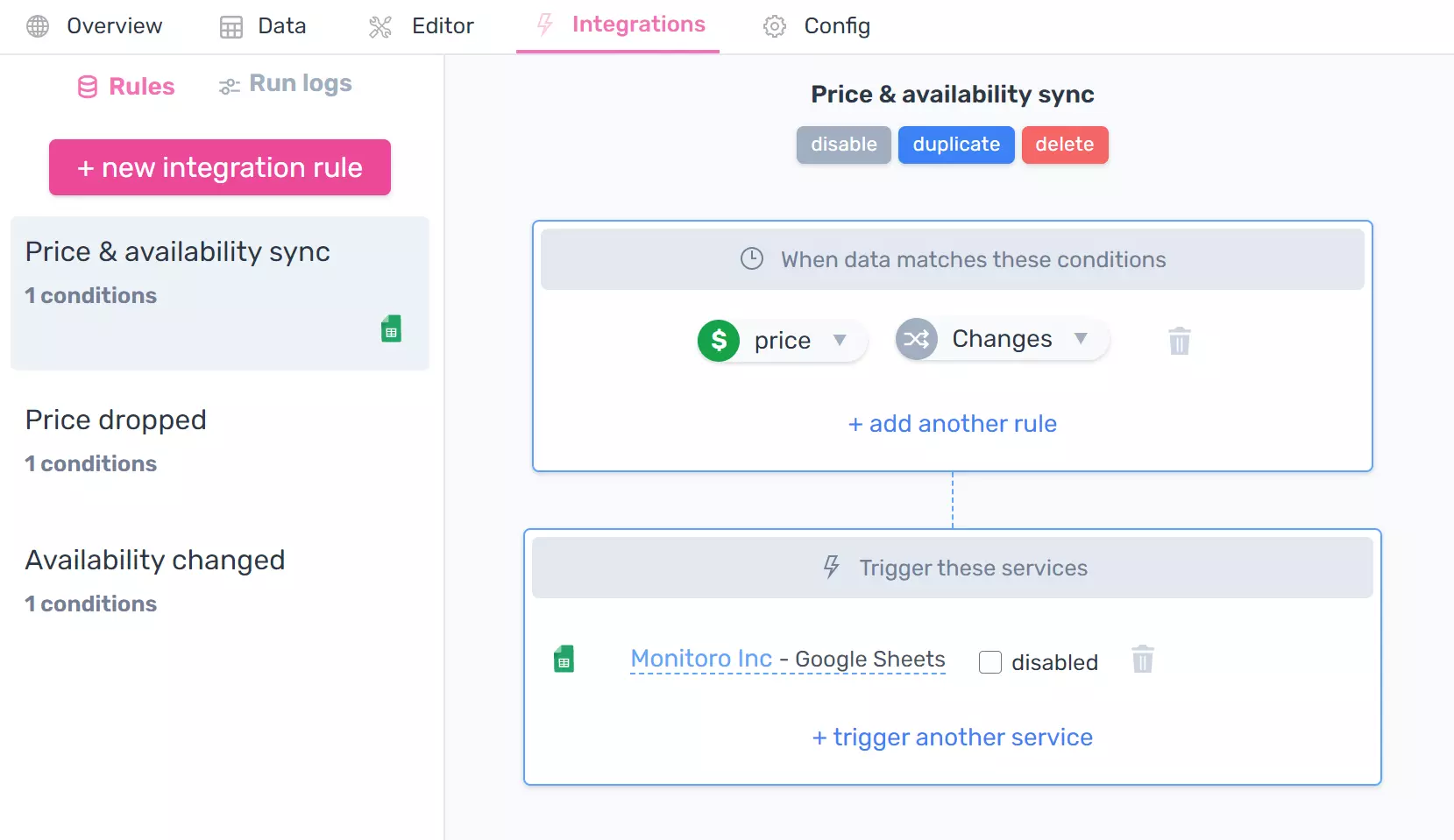
Task: Click the new integration rule button
Action: point(218,167)
